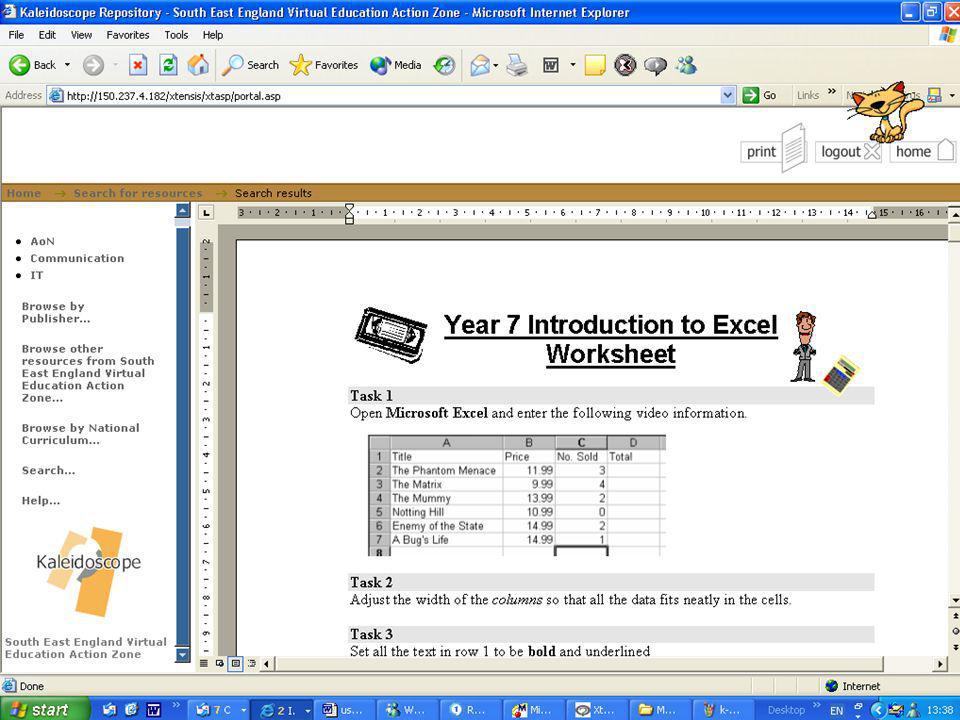
Task: Click the Forward arrow icon
Action: pyautogui.click(x=93, y=65)
